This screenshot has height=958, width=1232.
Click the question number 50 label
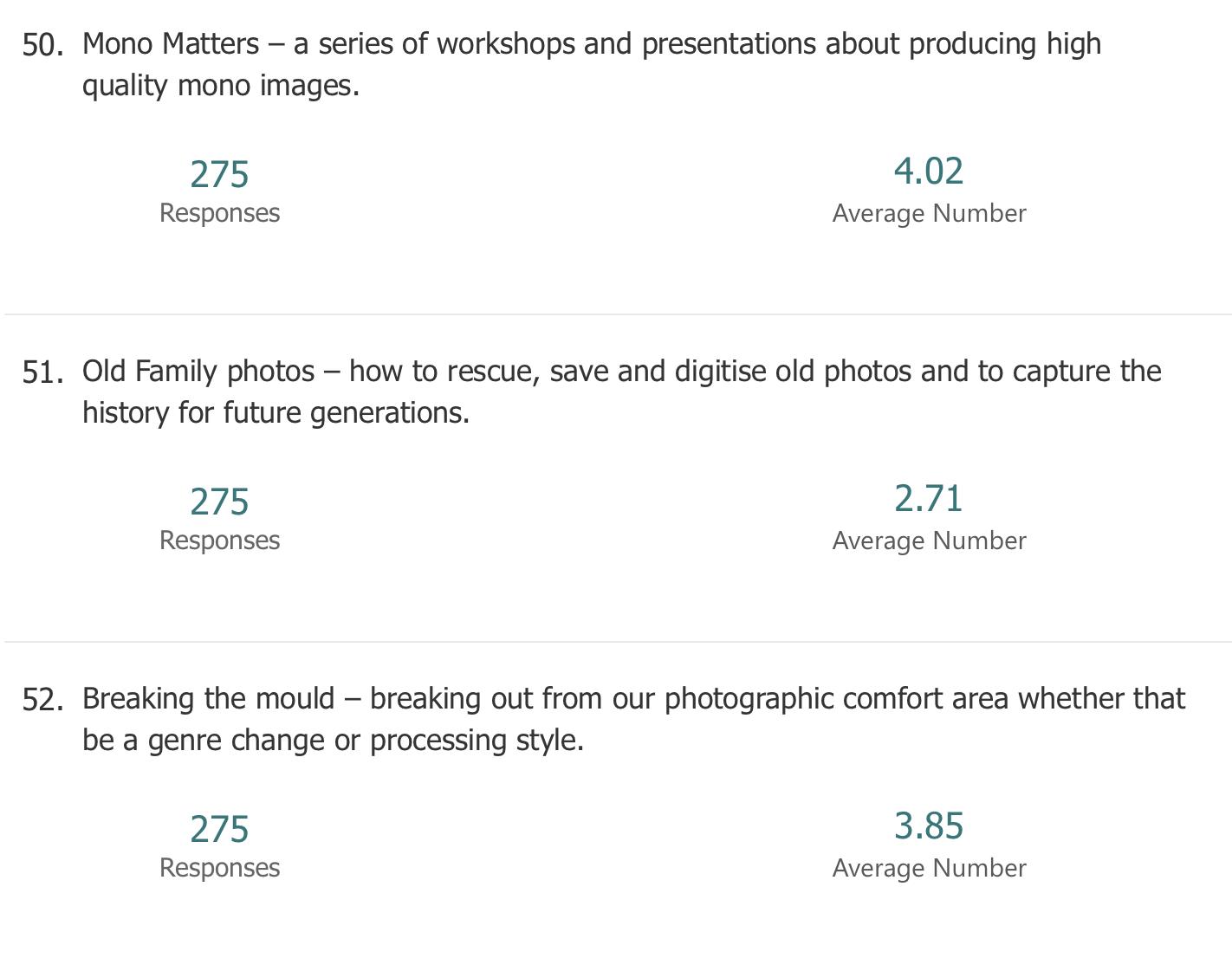[42, 45]
